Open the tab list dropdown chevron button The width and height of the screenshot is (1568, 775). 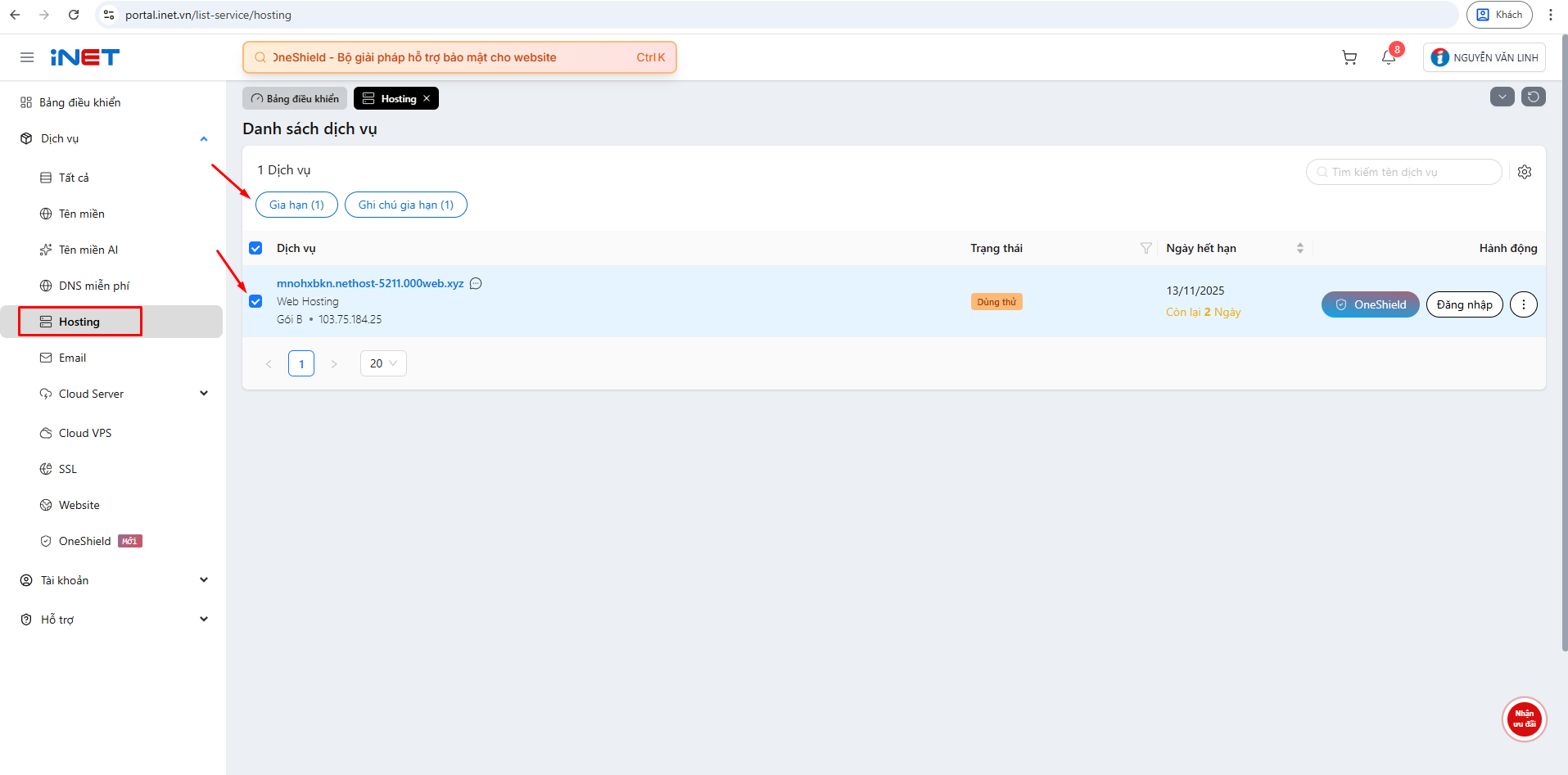(1502, 97)
